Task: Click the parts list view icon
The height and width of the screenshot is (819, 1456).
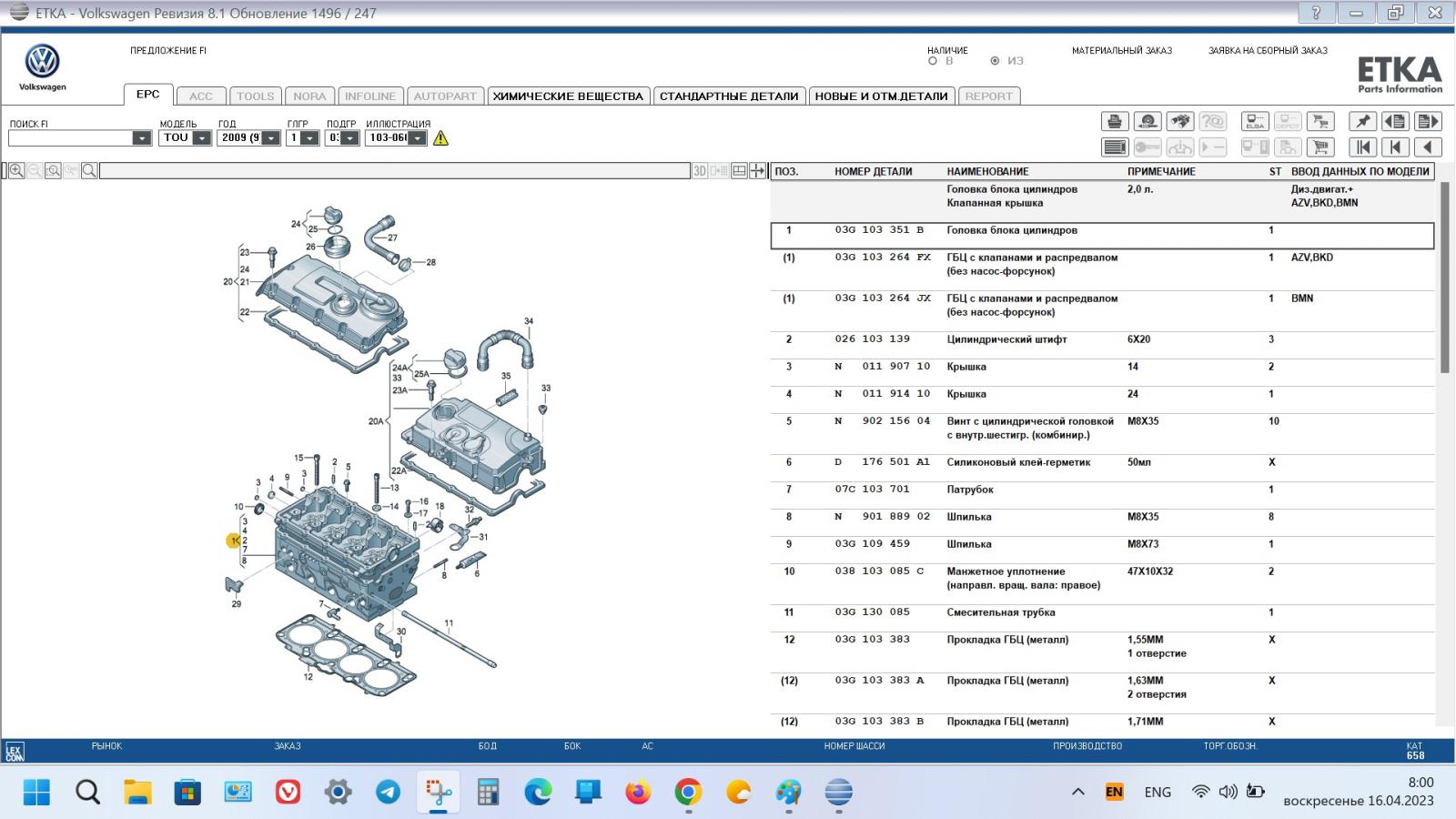Action: pos(1115,147)
